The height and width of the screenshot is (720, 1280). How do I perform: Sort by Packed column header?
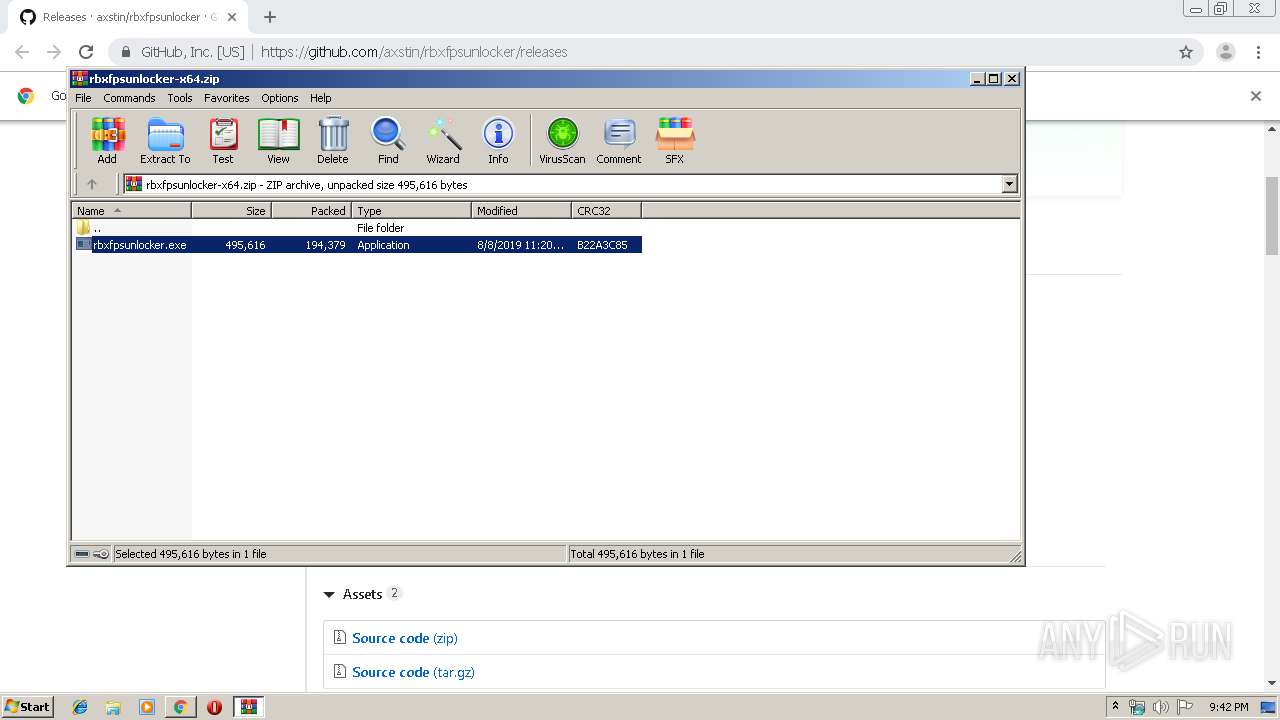pyautogui.click(x=311, y=210)
